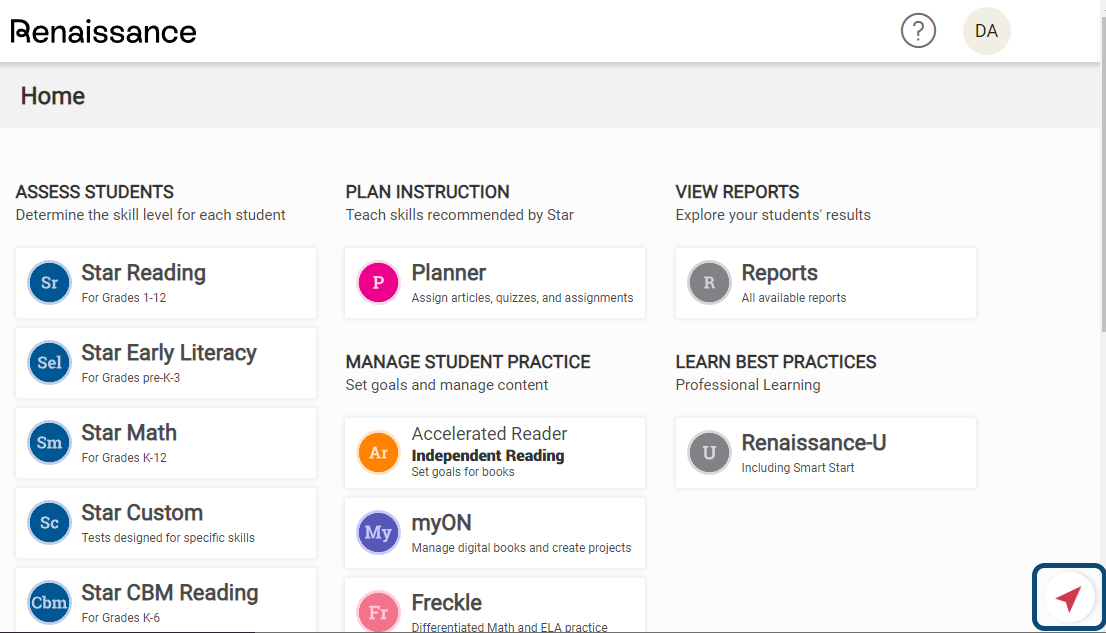Click the Star Early Literacy Sel icon
This screenshot has width=1106, height=633.
pos(49,362)
